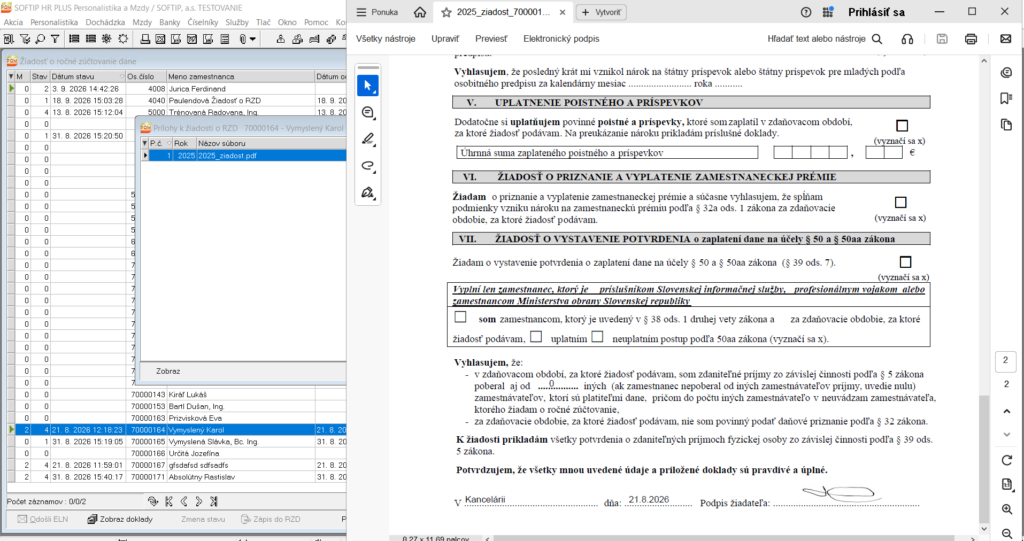The height and width of the screenshot is (541, 1024).
Task: Open the Ponuka hamburger menu
Action: [377, 12]
